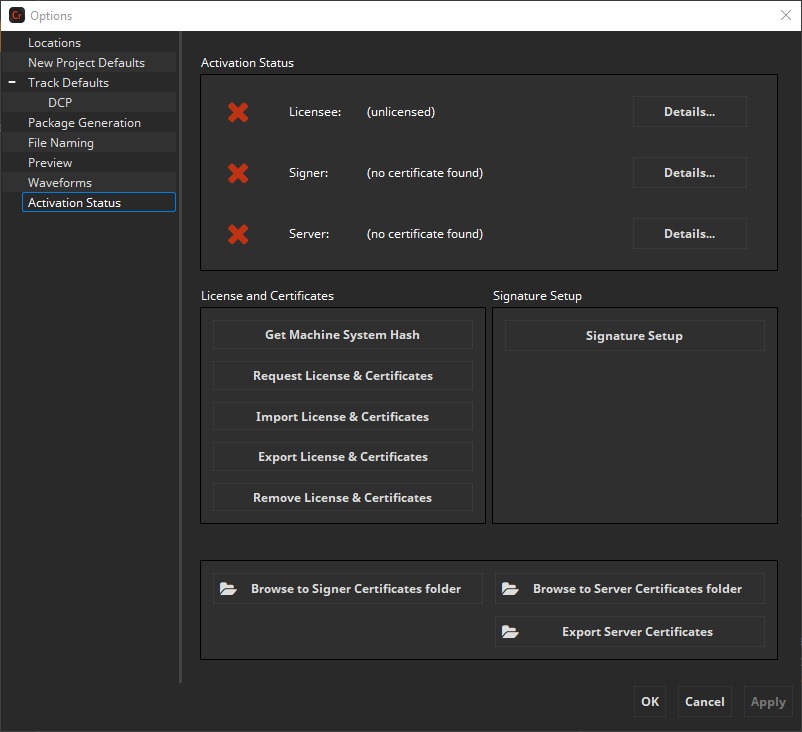Open the Waveforms settings page
802x732 pixels.
[x=59, y=183]
